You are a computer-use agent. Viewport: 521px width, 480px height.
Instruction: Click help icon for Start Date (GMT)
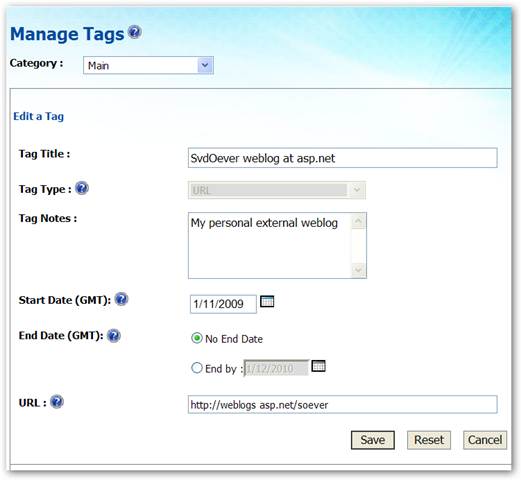tap(121, 299)
